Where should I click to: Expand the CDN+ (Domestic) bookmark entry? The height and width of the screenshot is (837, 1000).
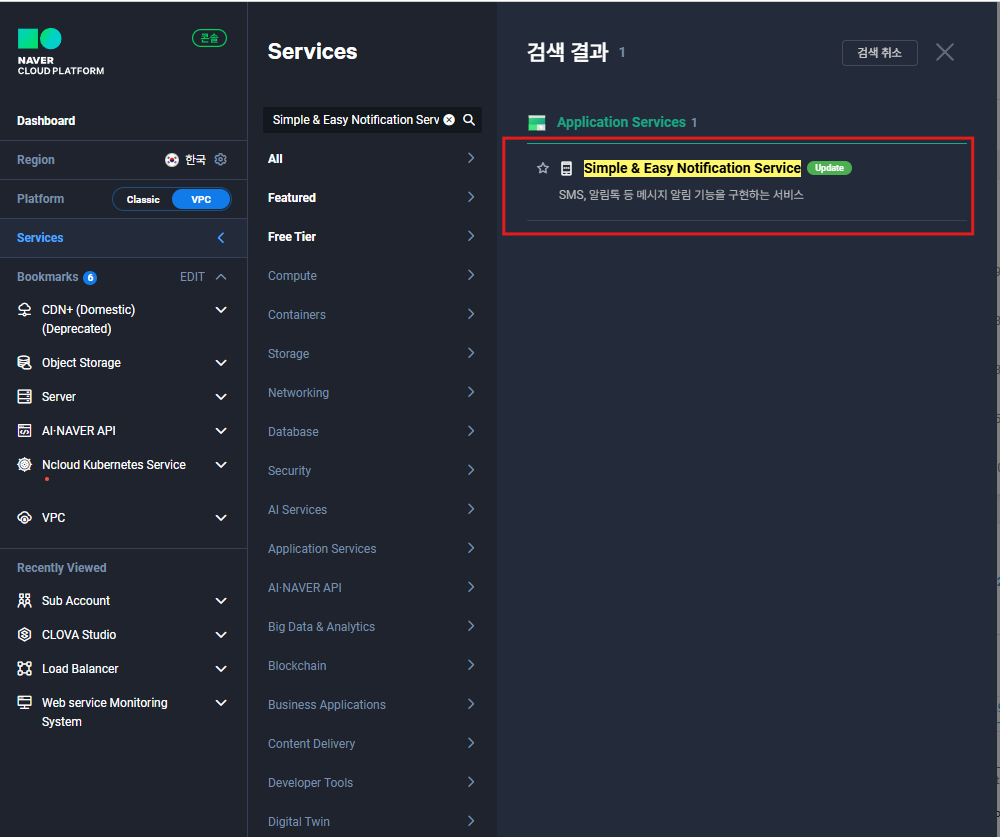tap(221, 309)
